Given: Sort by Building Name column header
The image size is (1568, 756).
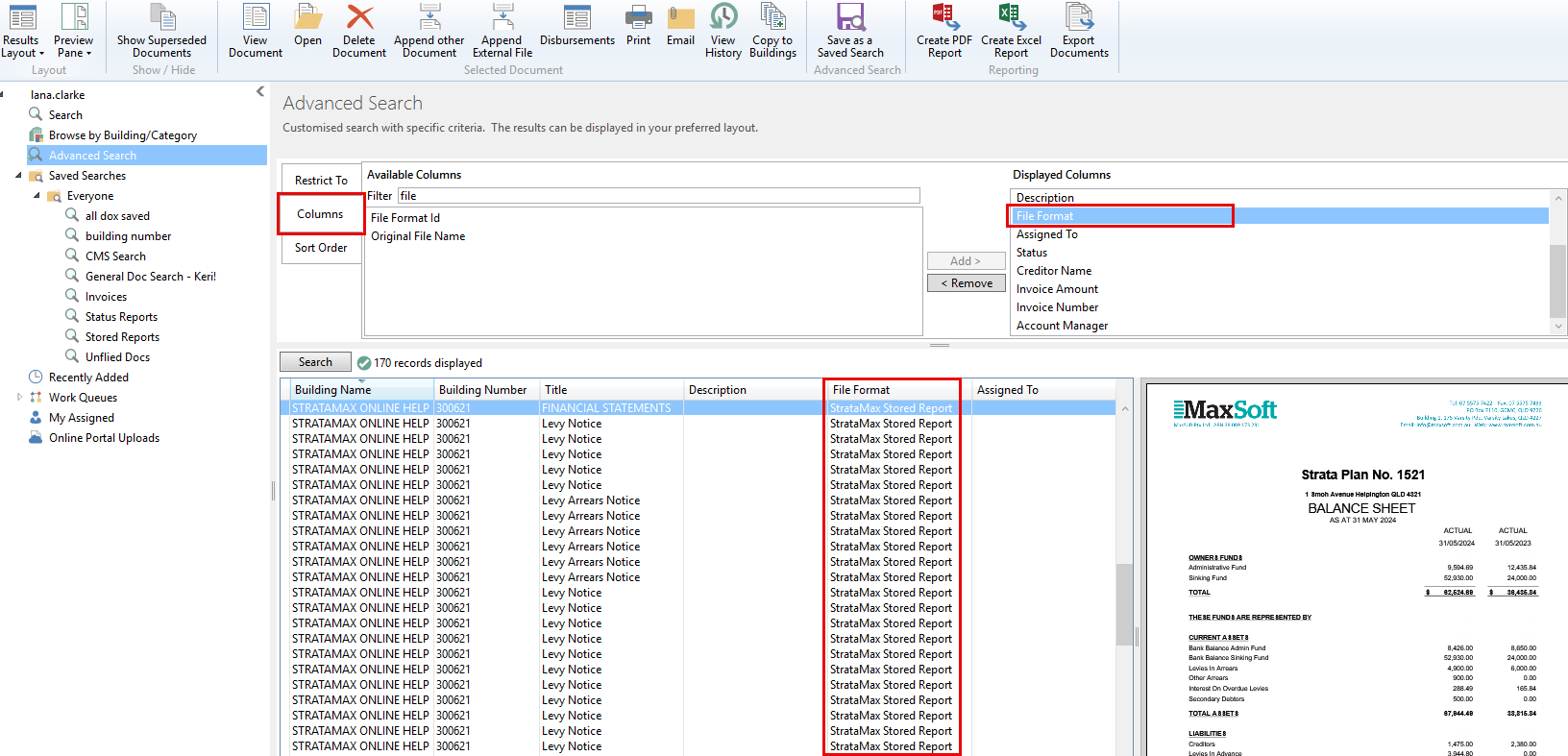Looking at the screenshot, I should [361, 390].
